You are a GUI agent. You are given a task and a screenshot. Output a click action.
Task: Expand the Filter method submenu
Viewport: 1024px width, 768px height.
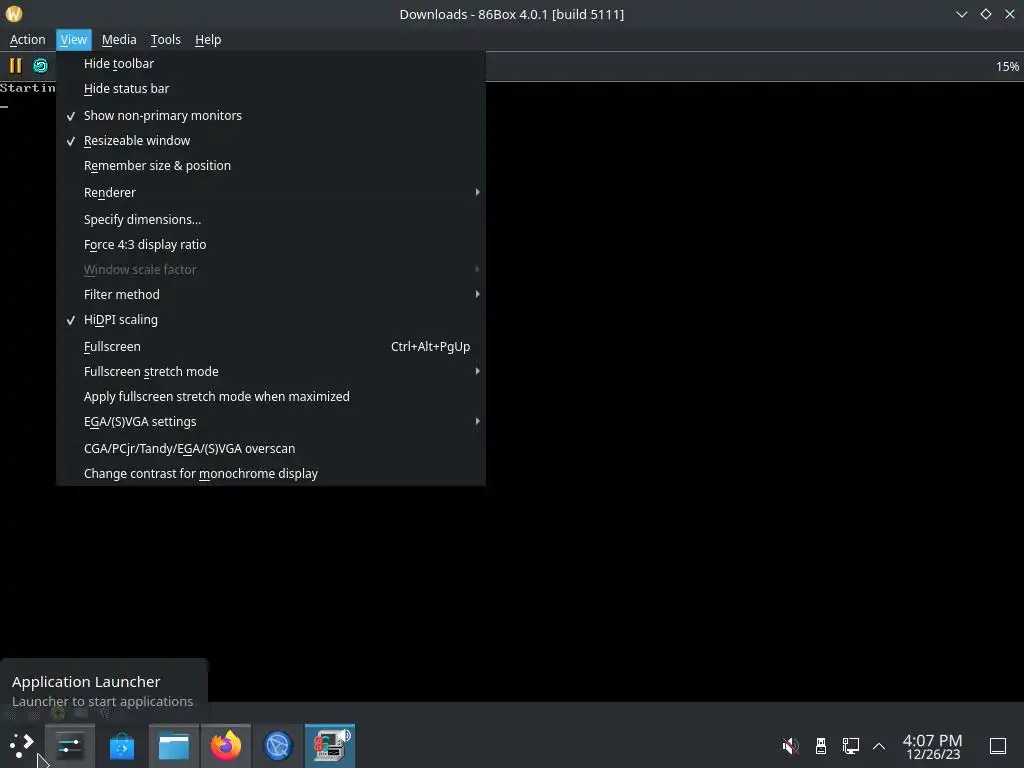(x=270, y=295)
